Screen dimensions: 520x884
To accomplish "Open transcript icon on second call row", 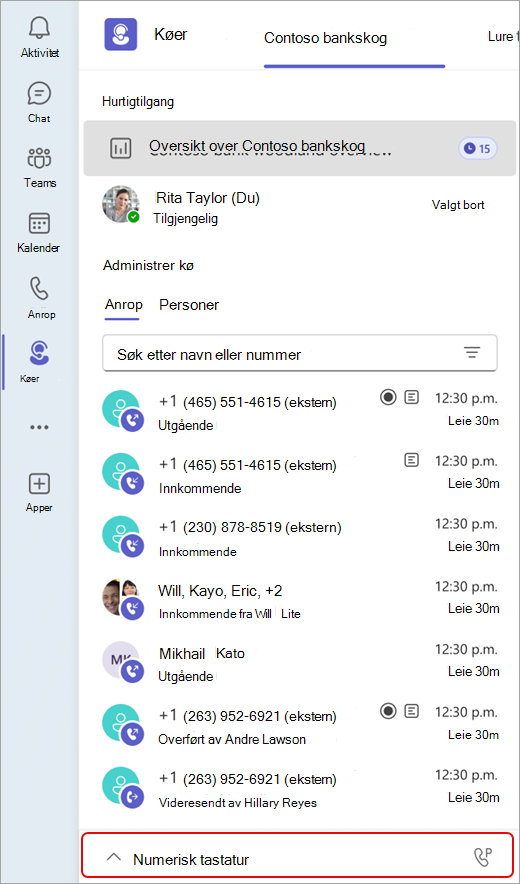I will pos(412,461).
